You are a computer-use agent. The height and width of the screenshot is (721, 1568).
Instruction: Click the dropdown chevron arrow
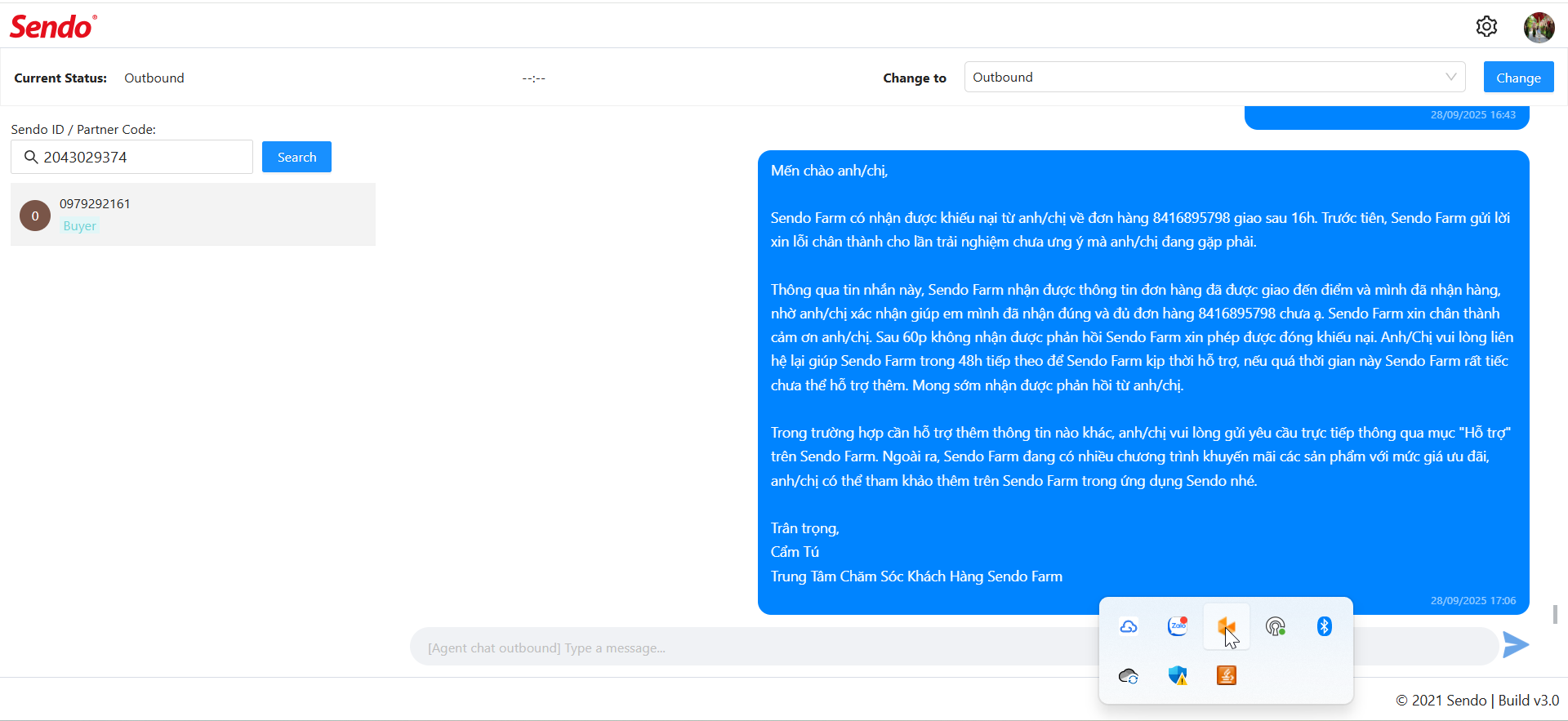pyautogui.click(x=1451, y=77)
